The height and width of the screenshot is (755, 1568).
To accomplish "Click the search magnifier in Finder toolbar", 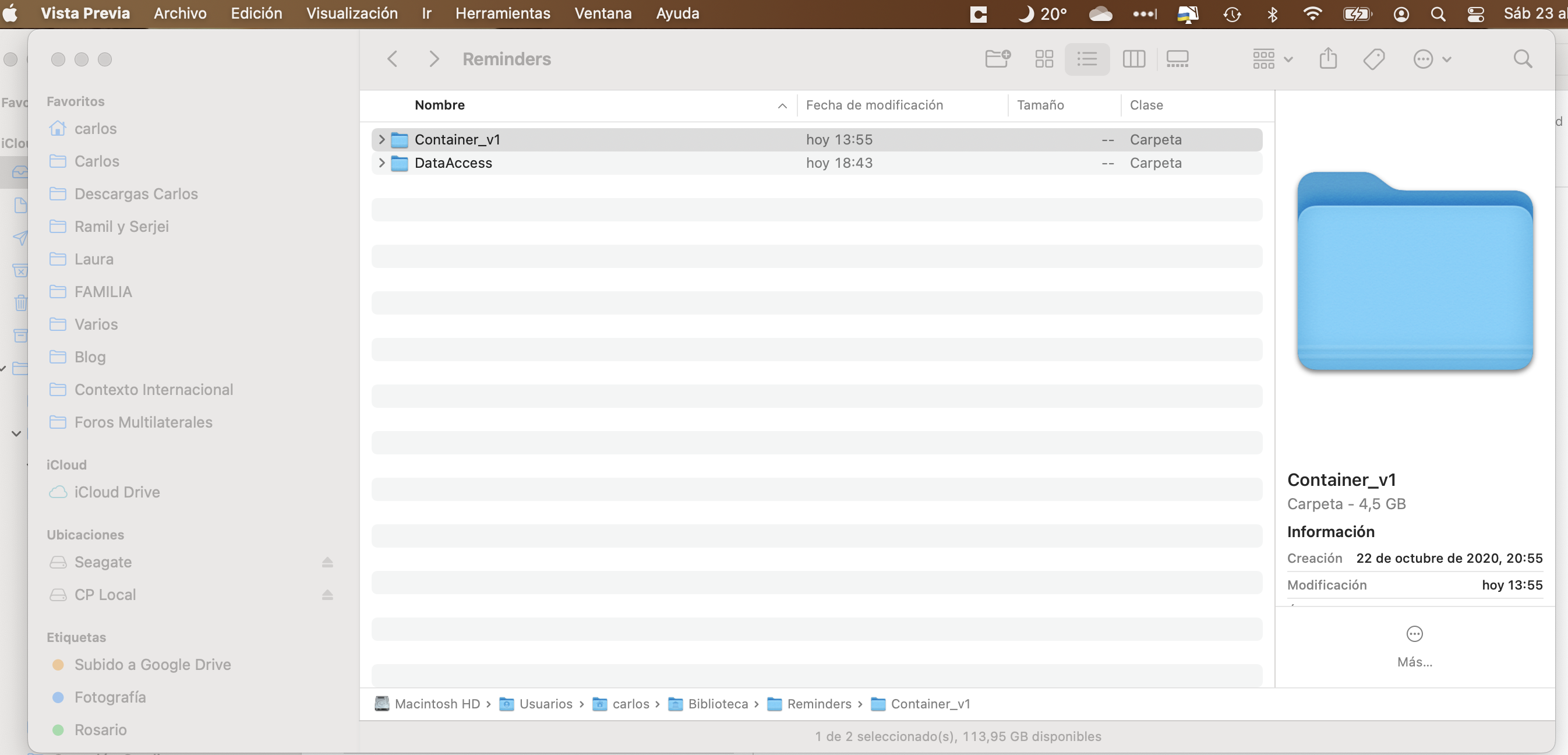I will 1523,59.
